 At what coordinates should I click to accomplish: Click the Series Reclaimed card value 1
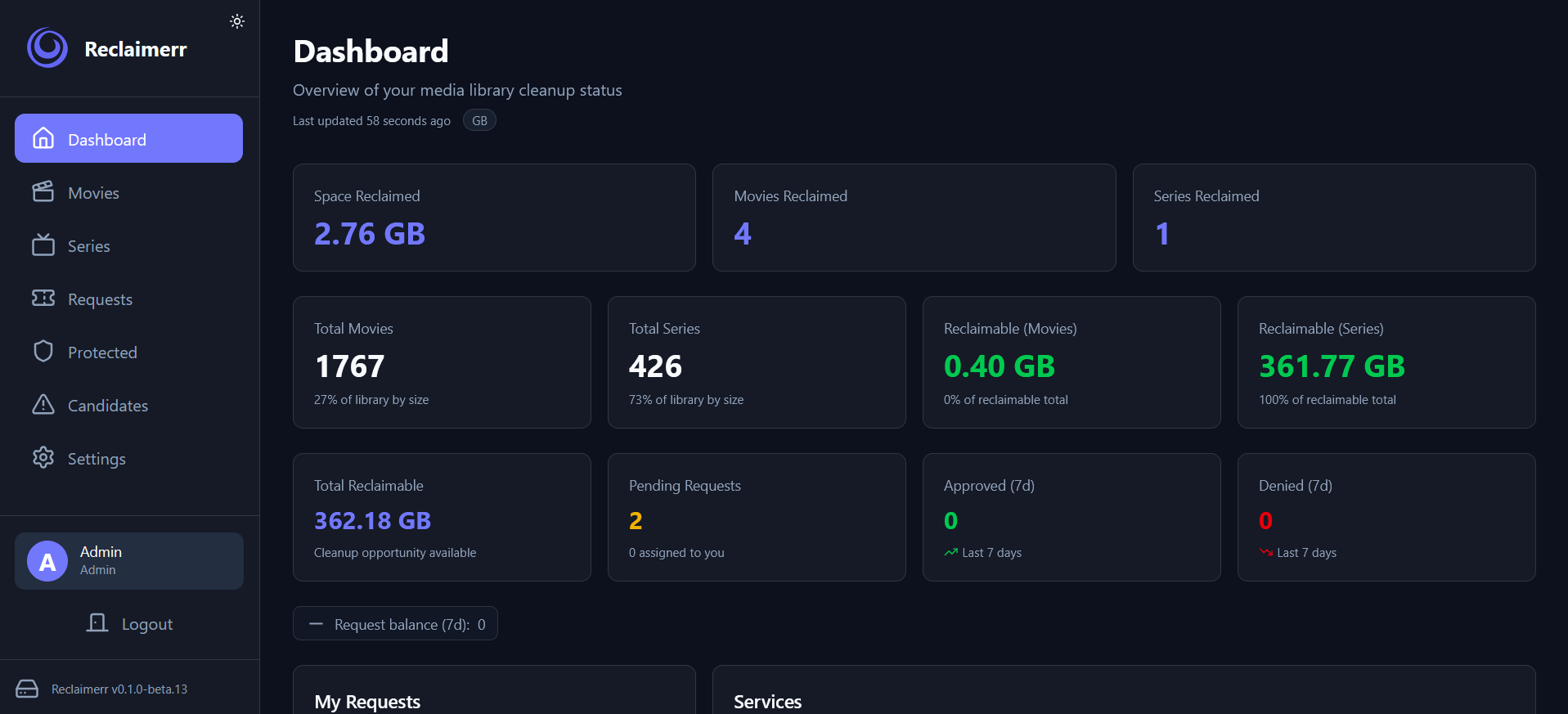click(1162, 234)
